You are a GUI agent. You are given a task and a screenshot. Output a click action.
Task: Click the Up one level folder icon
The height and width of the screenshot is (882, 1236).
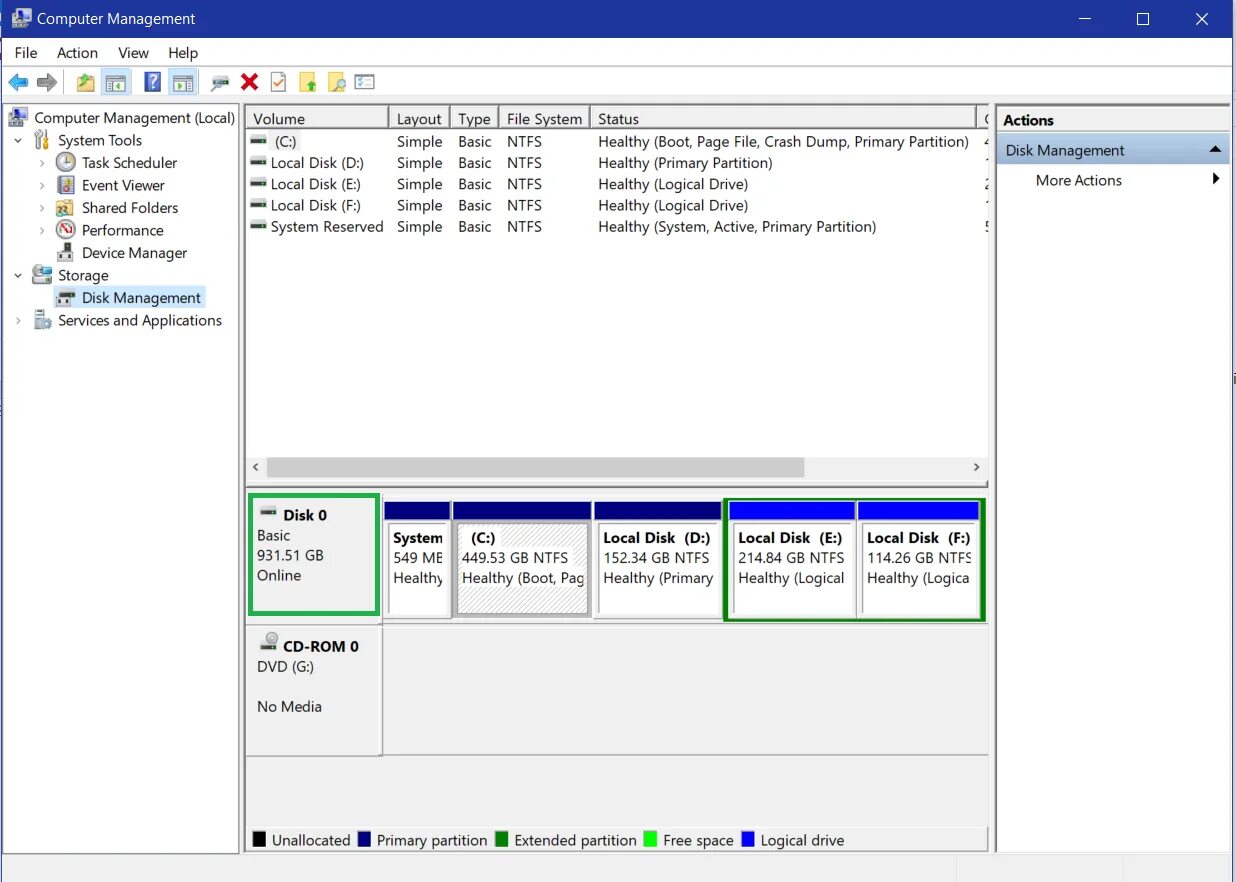pos(86,82)
